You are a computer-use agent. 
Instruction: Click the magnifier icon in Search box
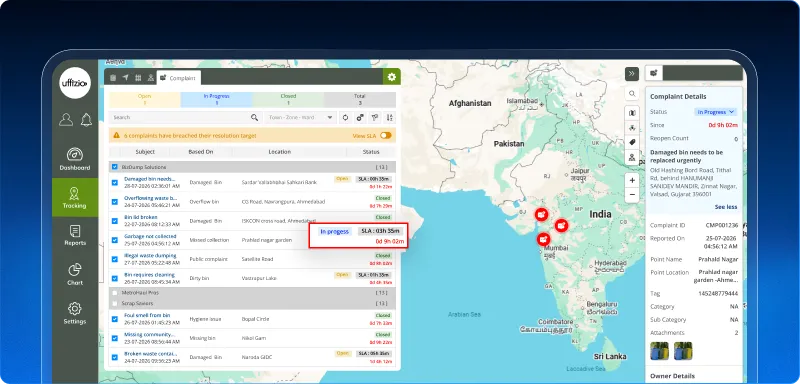coord(254,117)
